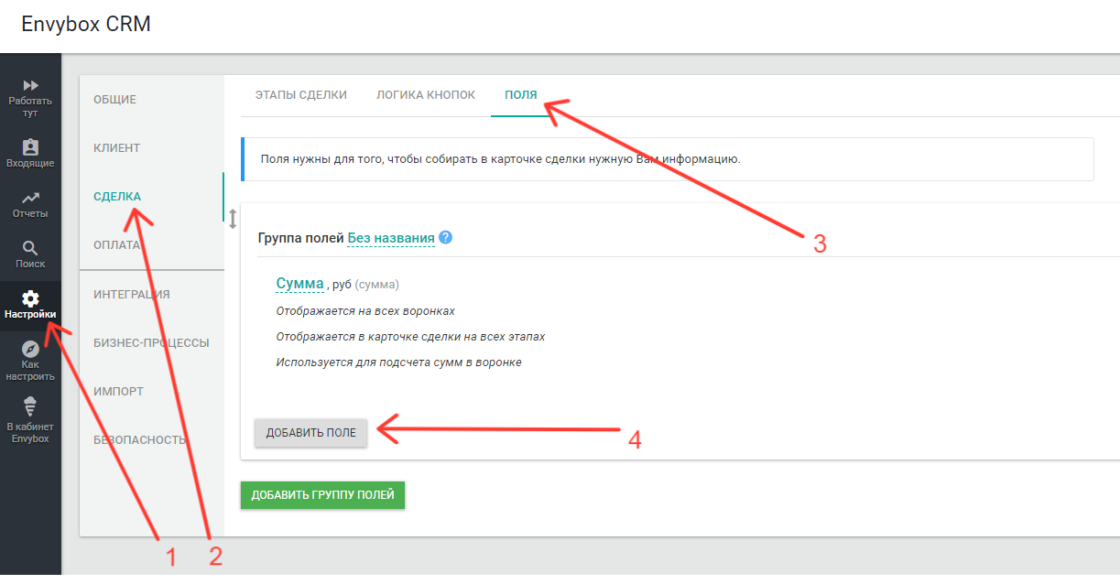Screen dimensions: 1120x584
Task: Select the ПОЛЯ tab
Action: 519,94
